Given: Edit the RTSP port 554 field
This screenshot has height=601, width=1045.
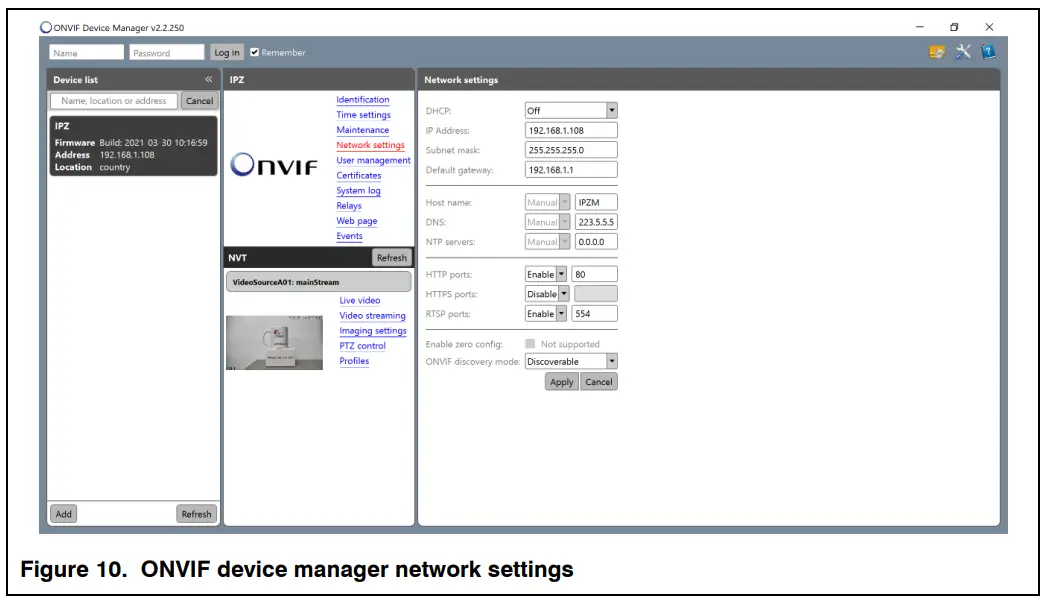Looking at the screenshot, I should click(594, 314).
